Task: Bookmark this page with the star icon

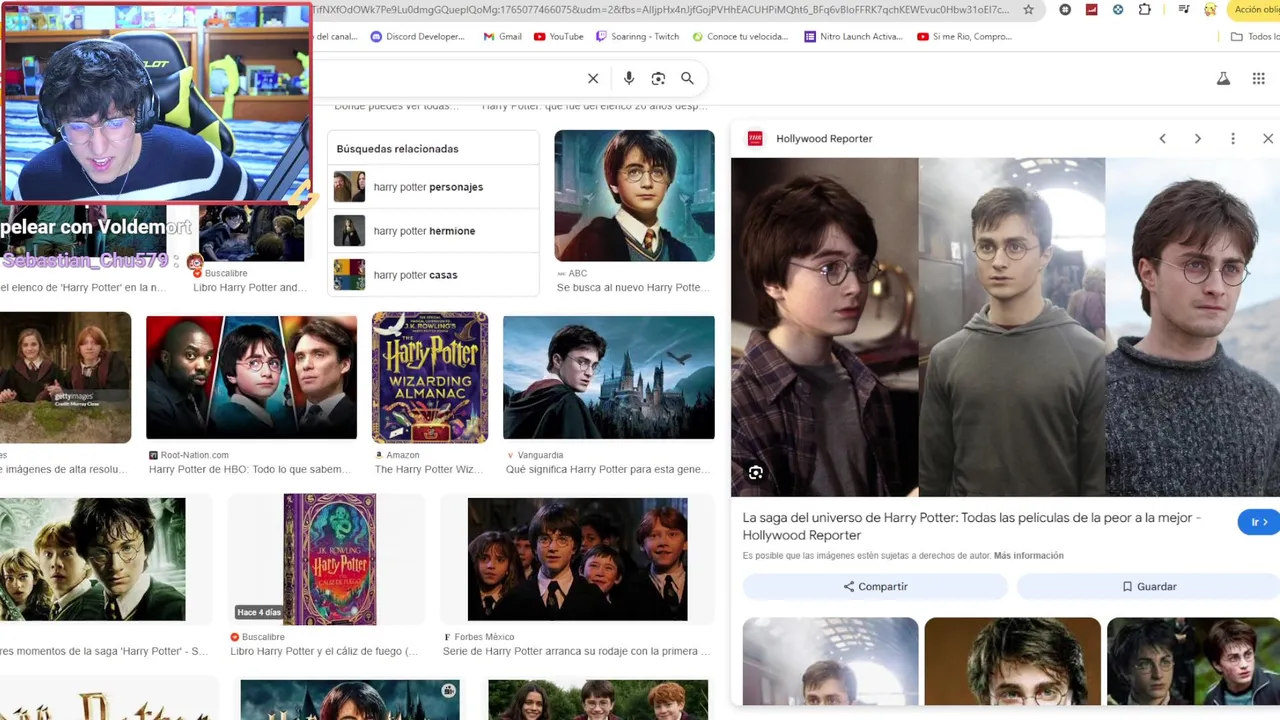Action: click(x=1029, y=10)
